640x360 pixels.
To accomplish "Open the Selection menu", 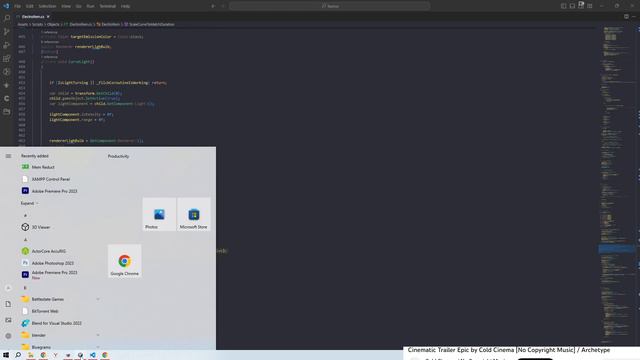I will pos(47,6).
